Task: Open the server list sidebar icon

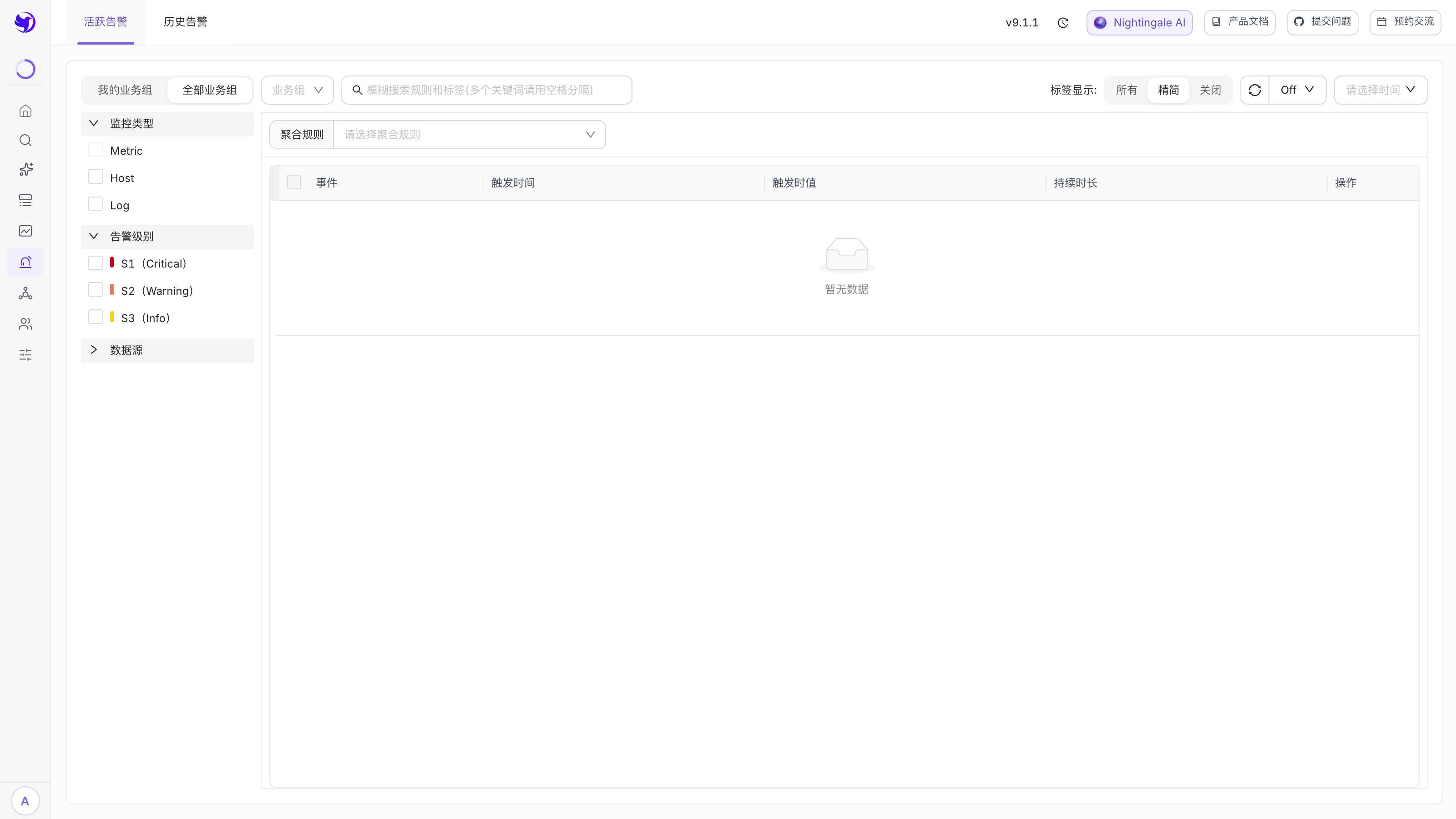Action: pos(25,200)
